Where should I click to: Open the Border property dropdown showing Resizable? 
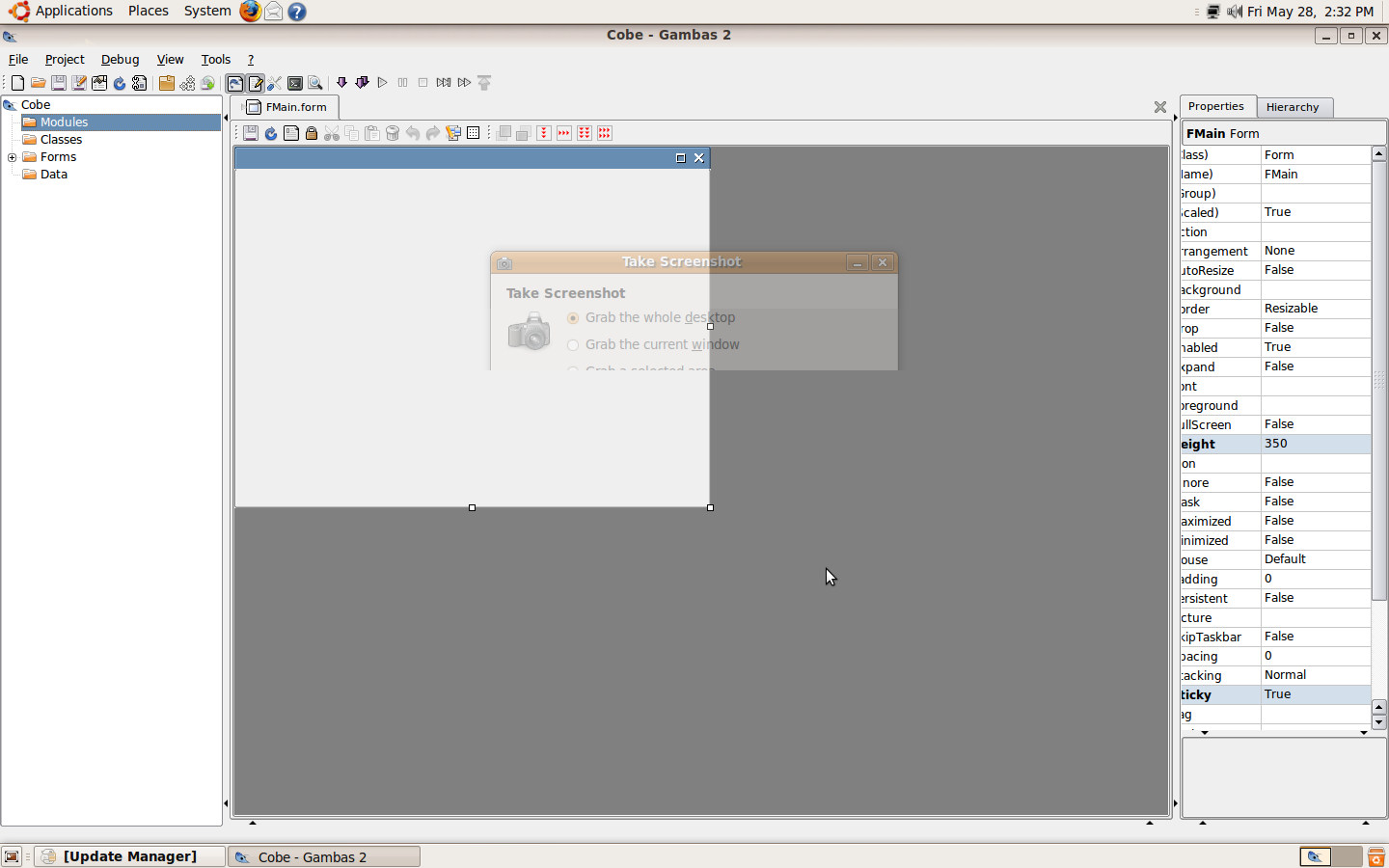pyautogui.click(x=1315, y=309)
